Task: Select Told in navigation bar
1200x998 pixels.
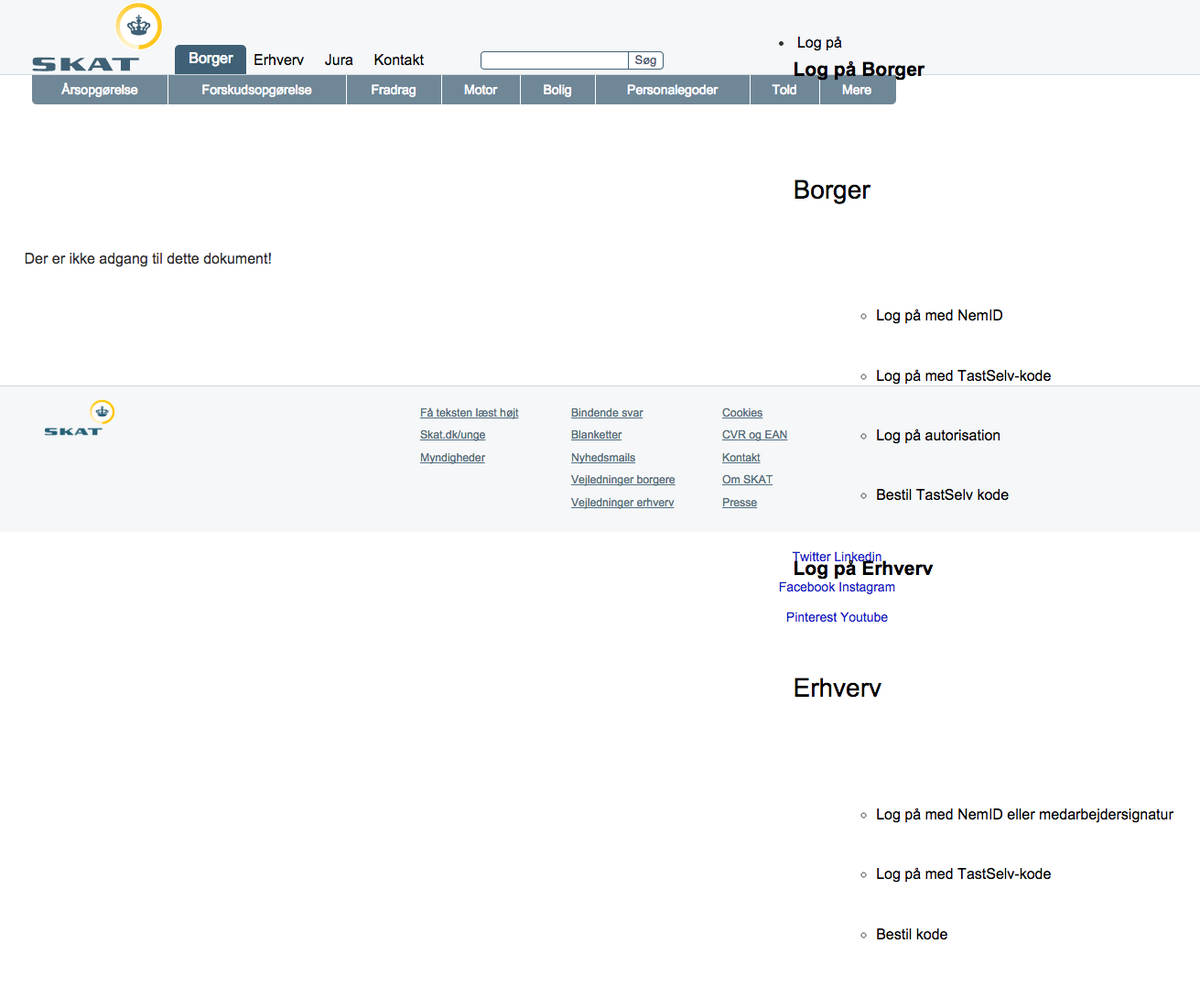Action: click(x=785, y=90)
